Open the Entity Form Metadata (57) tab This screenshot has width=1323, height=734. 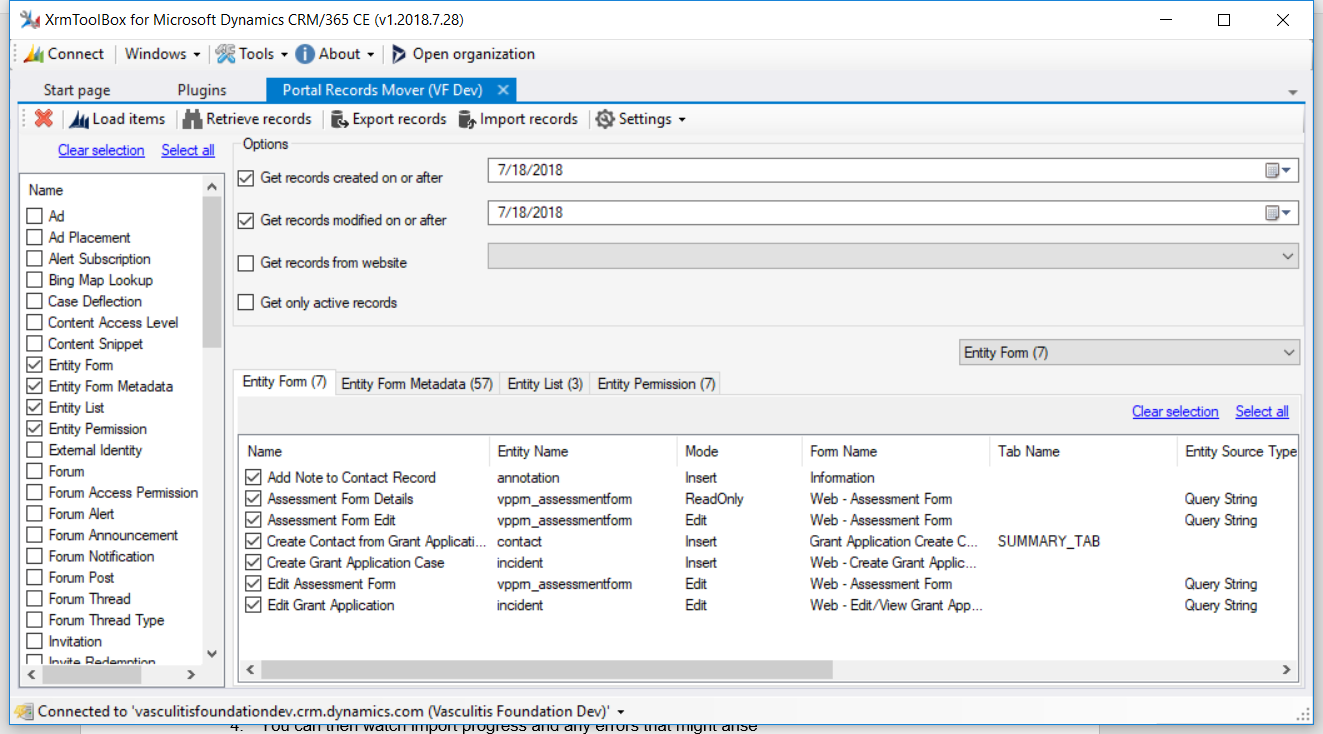click(417, 384)
